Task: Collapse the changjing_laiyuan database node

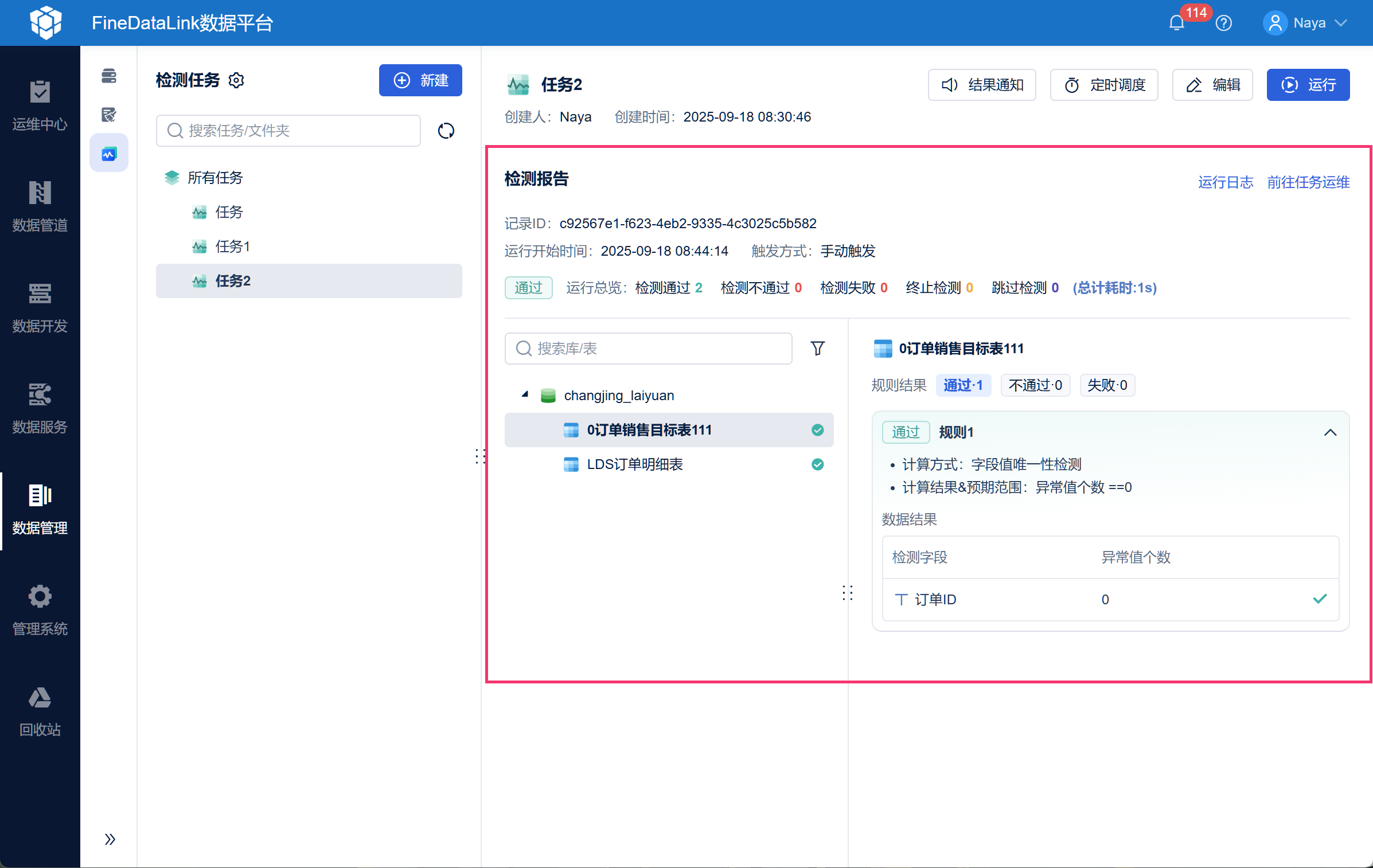Action: point(525,394)
